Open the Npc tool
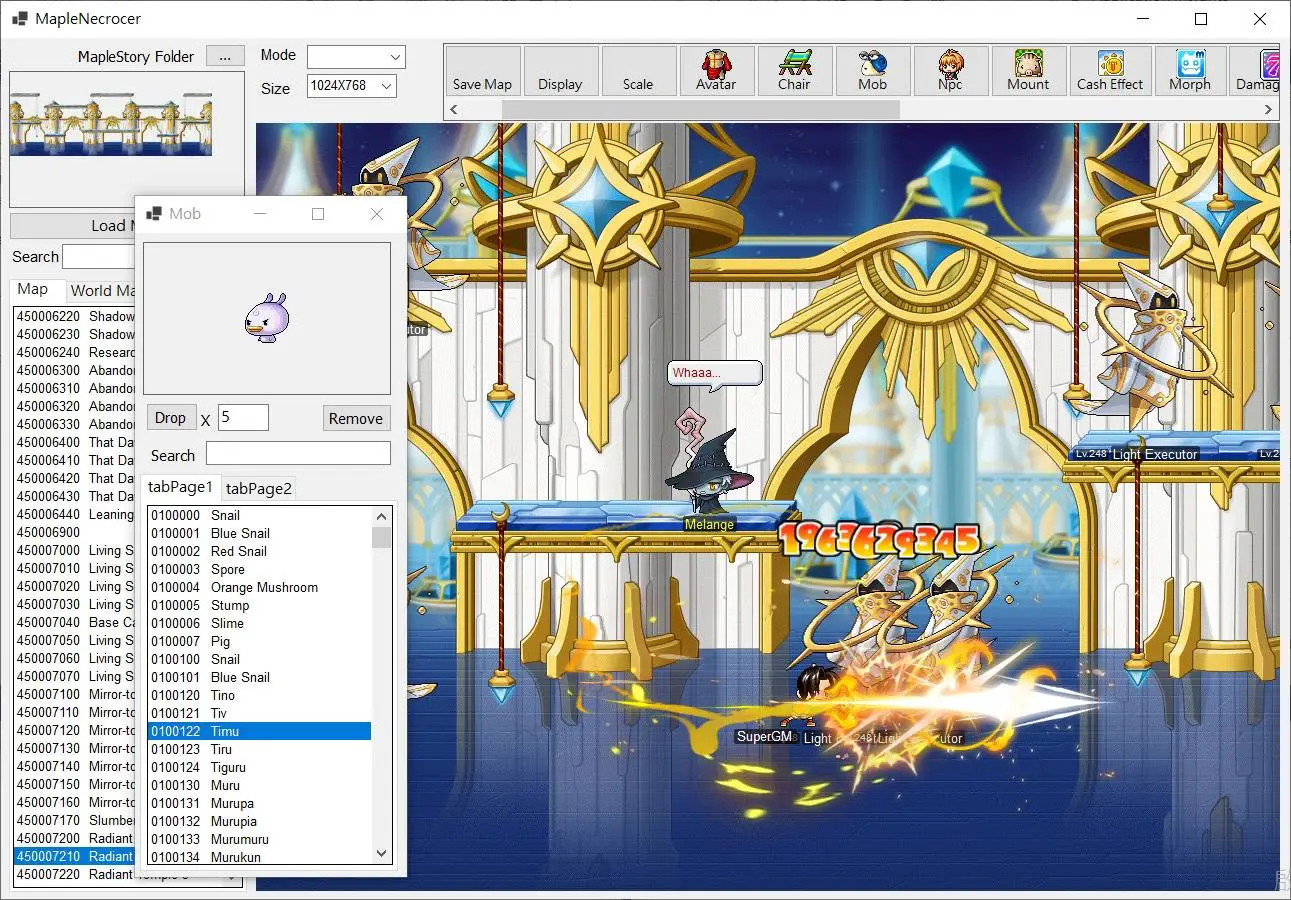 click(x=950, y=71)
